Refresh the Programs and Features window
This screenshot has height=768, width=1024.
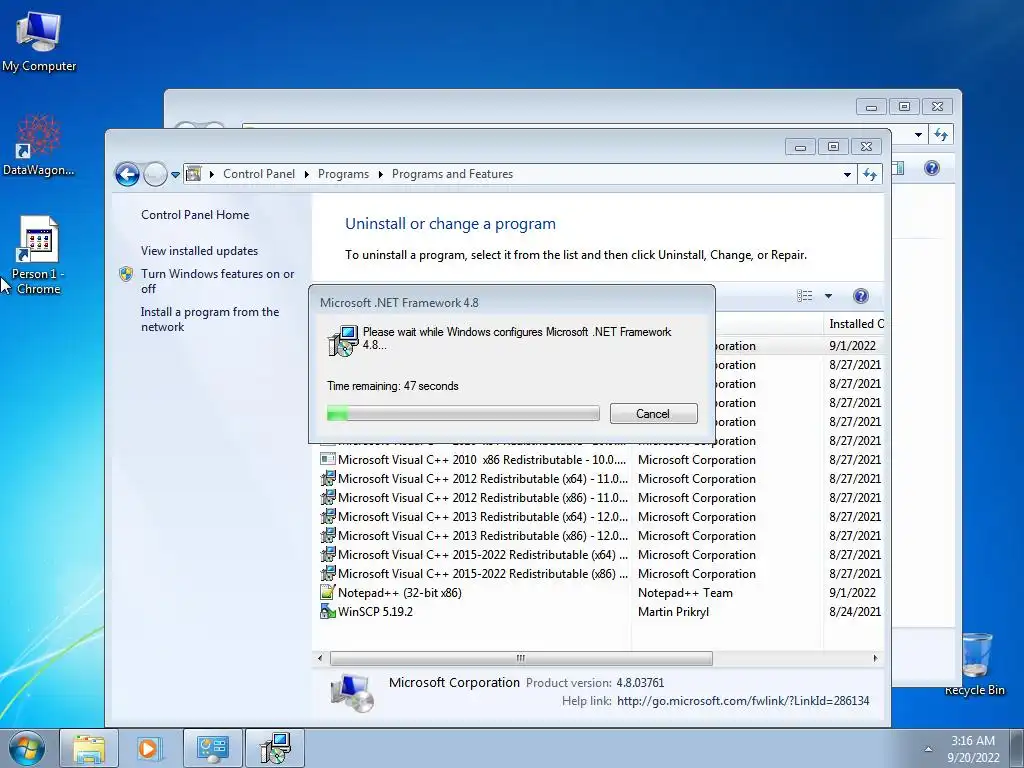(x=870, y=174)
